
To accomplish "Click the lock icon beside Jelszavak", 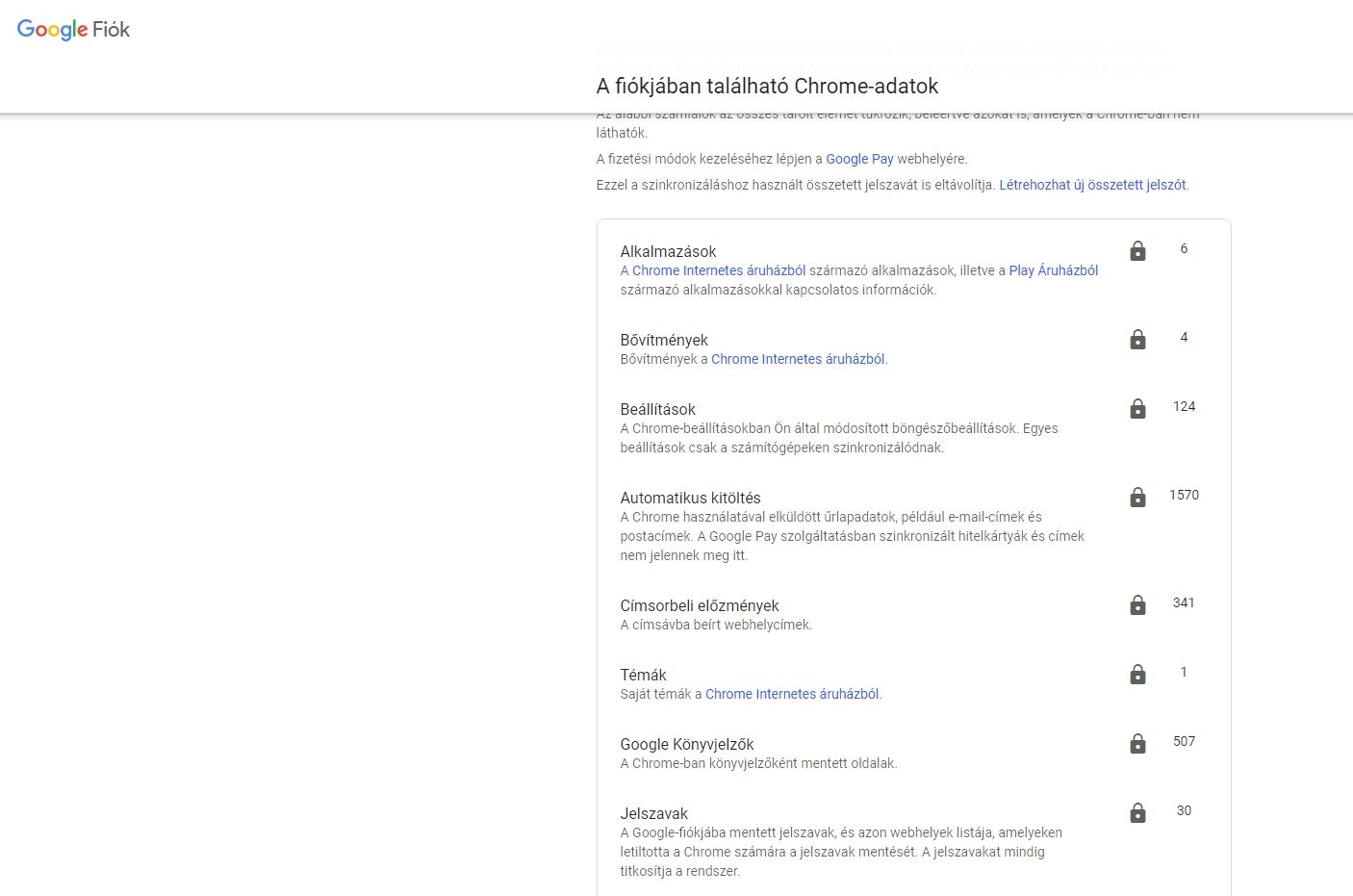I will 1137,813.
